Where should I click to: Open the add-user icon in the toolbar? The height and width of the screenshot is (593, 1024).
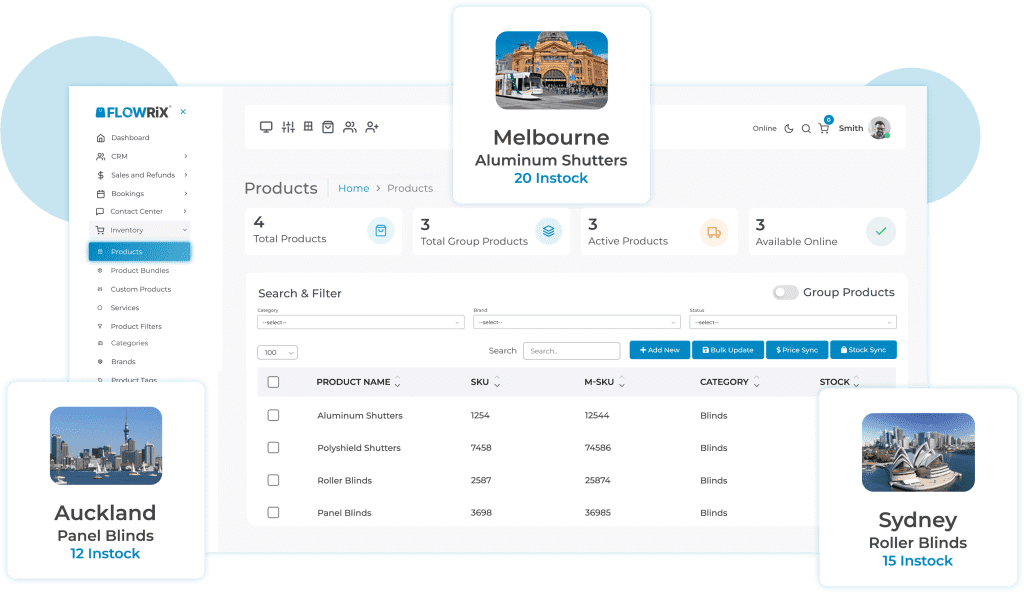click(372, 127)
